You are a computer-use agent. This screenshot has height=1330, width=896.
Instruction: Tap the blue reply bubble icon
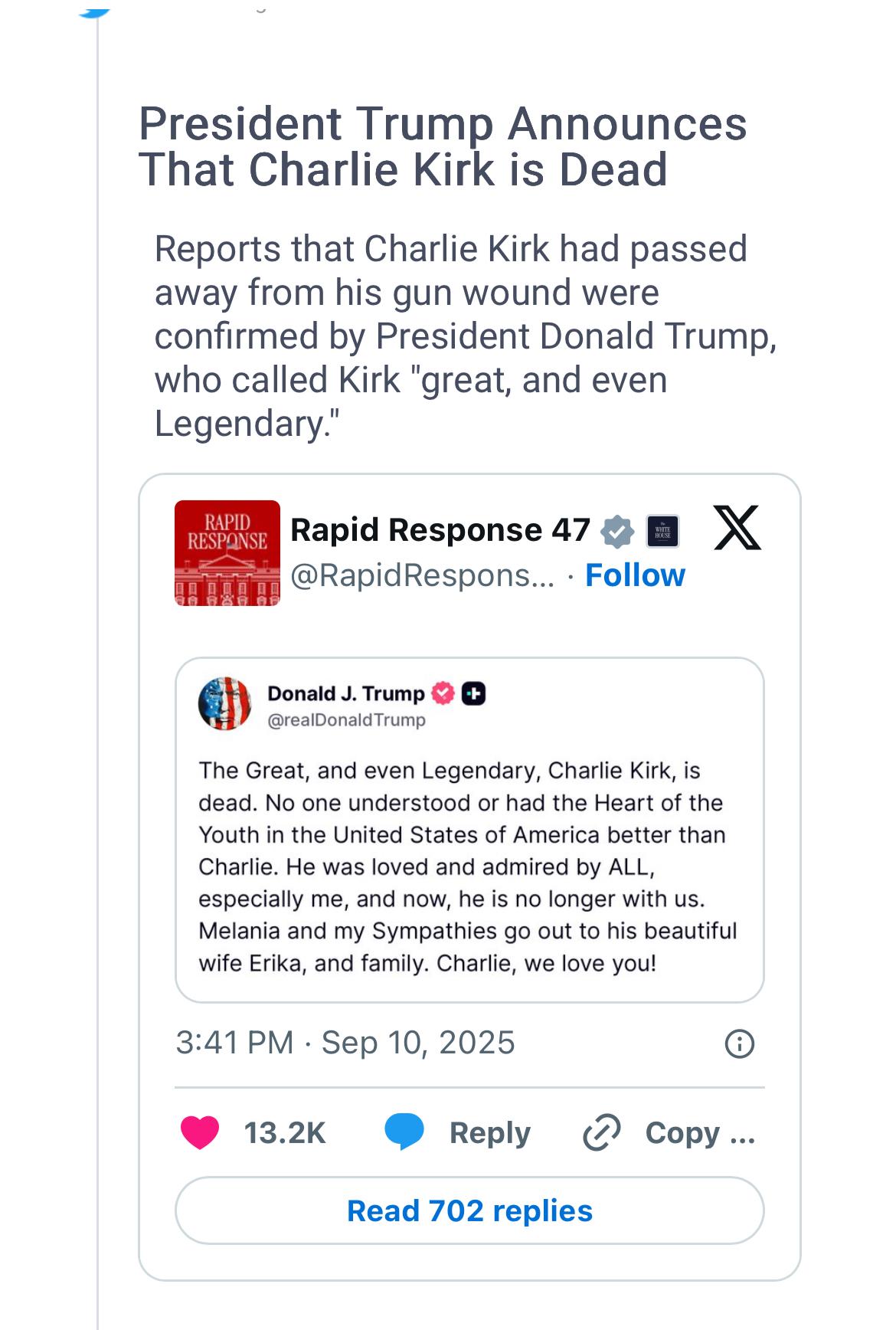tap(404, 1132)
